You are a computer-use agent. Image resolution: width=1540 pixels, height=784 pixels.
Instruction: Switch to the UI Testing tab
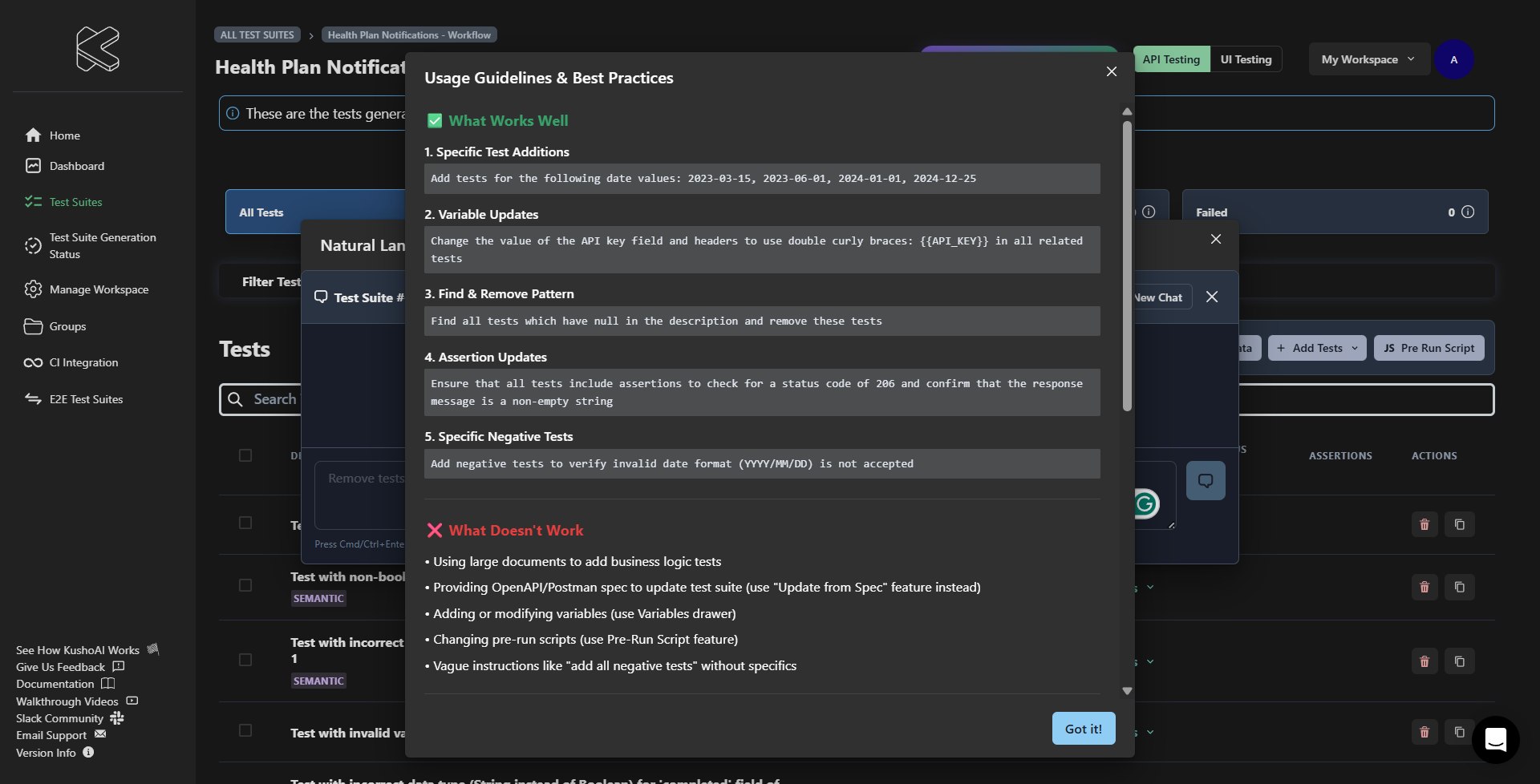click(x=1246, y=59)
